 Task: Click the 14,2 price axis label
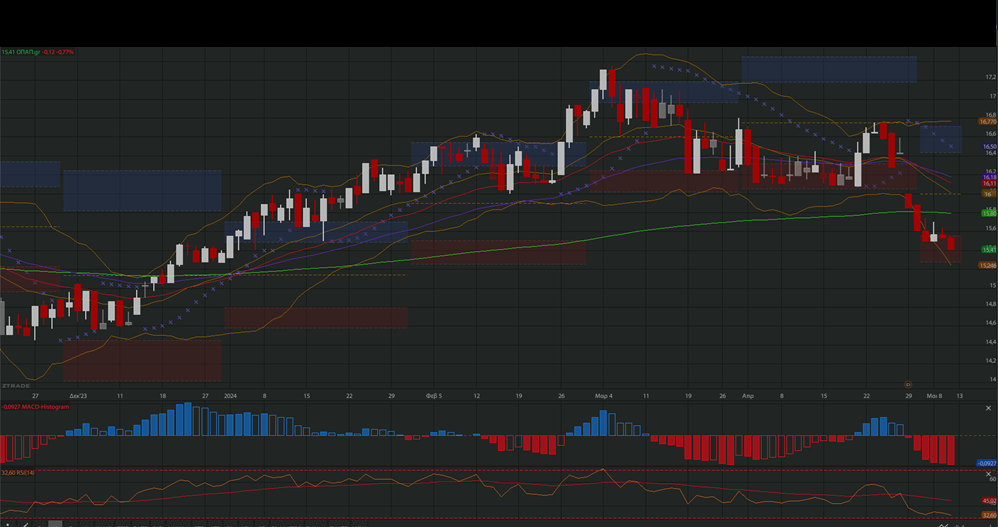coord(990,360)
